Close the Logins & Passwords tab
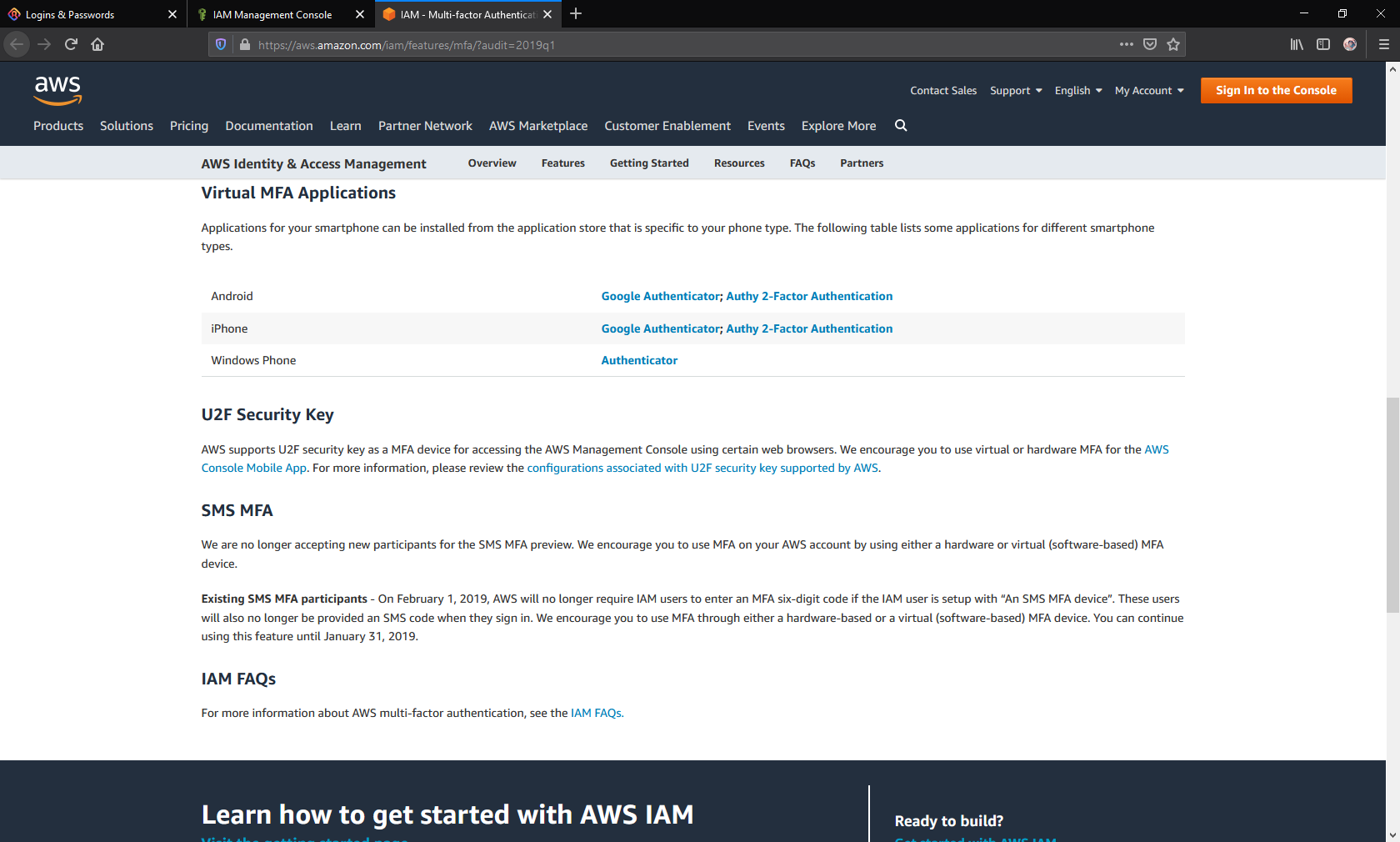This screenshot has height=842, width=1400. (172, 14)
